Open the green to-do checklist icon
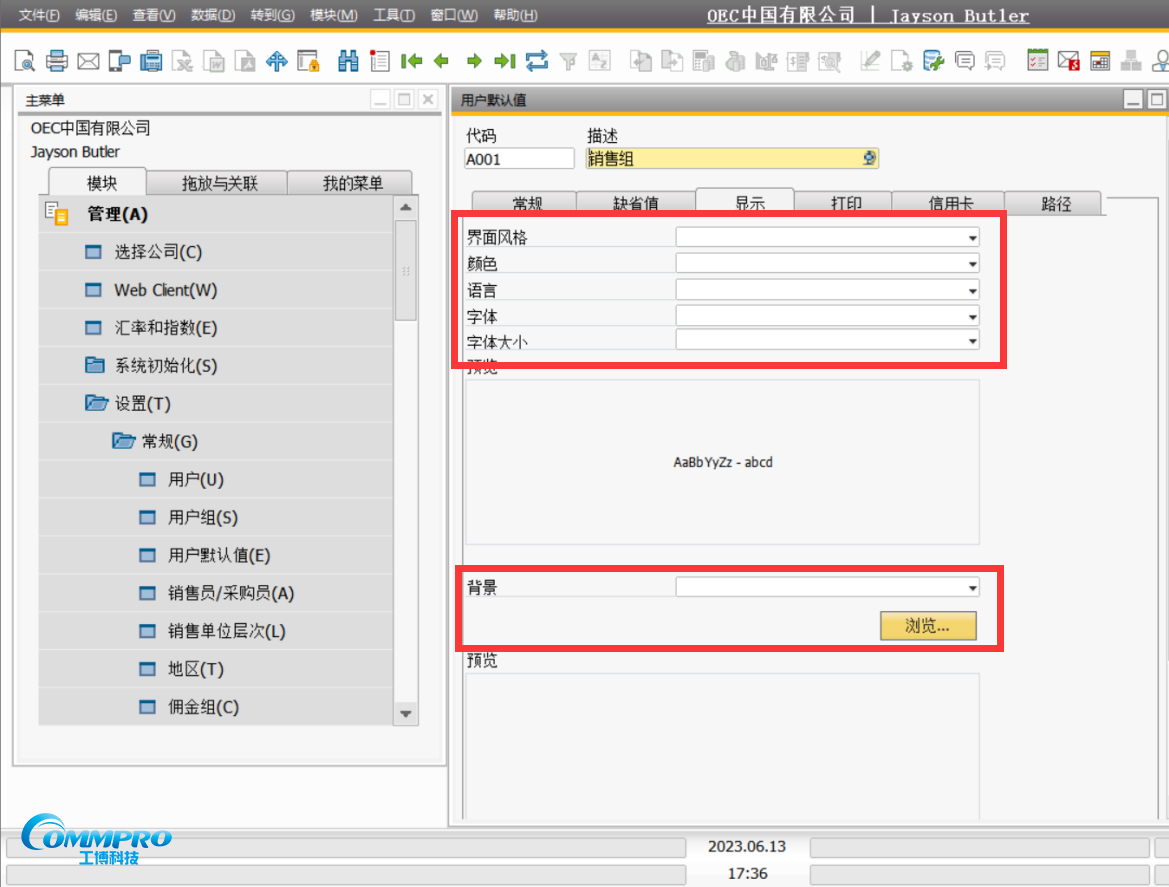This screenshot has width=1169, height=887. pyautogui.click(x=1037, y=61)
